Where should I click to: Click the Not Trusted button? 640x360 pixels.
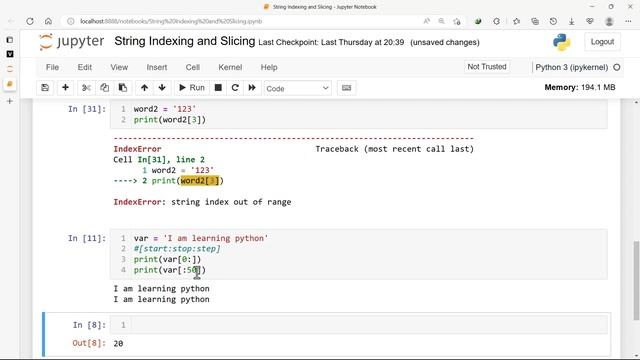click(487, 67)
